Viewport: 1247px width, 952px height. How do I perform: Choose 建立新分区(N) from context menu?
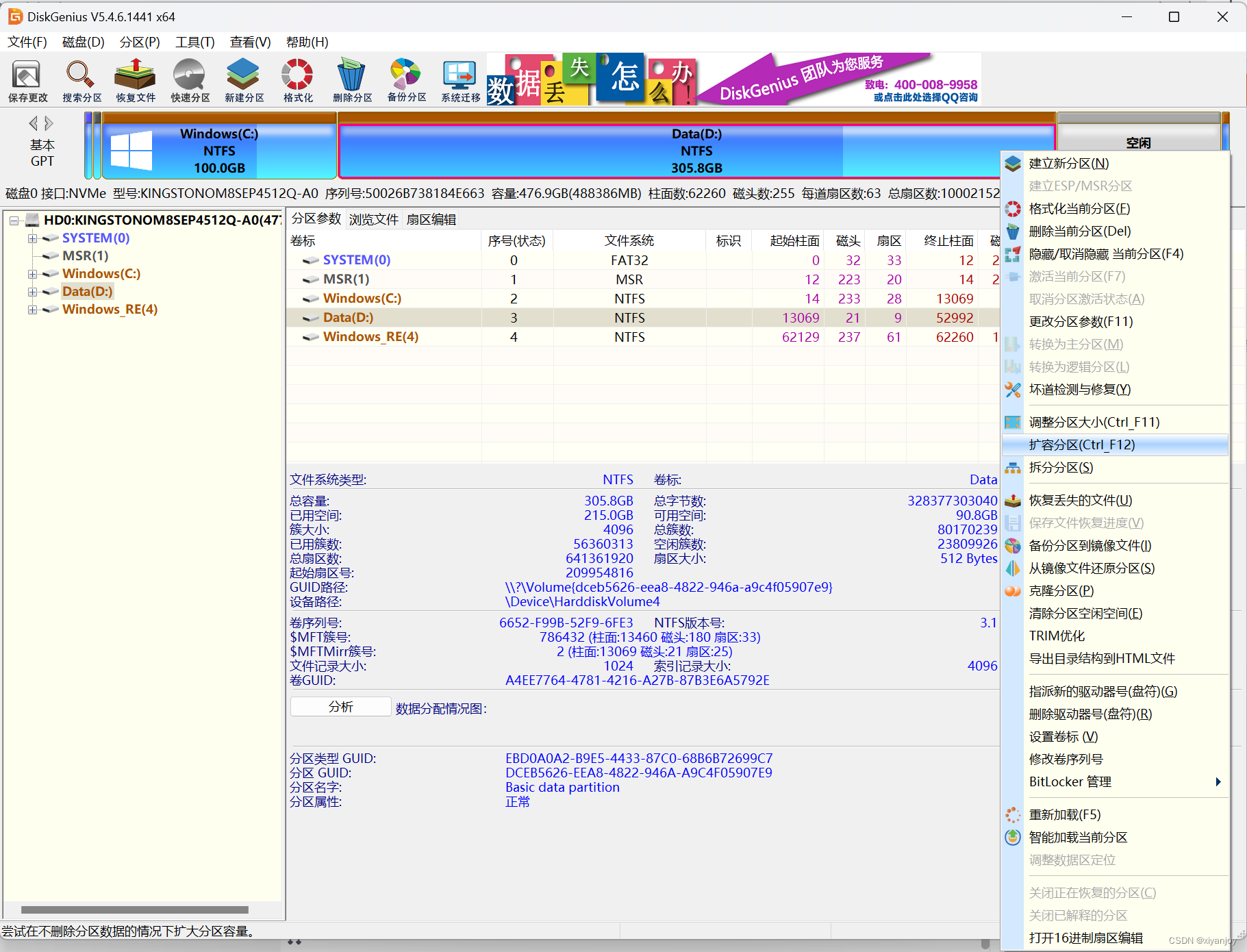click(1115, 163)
